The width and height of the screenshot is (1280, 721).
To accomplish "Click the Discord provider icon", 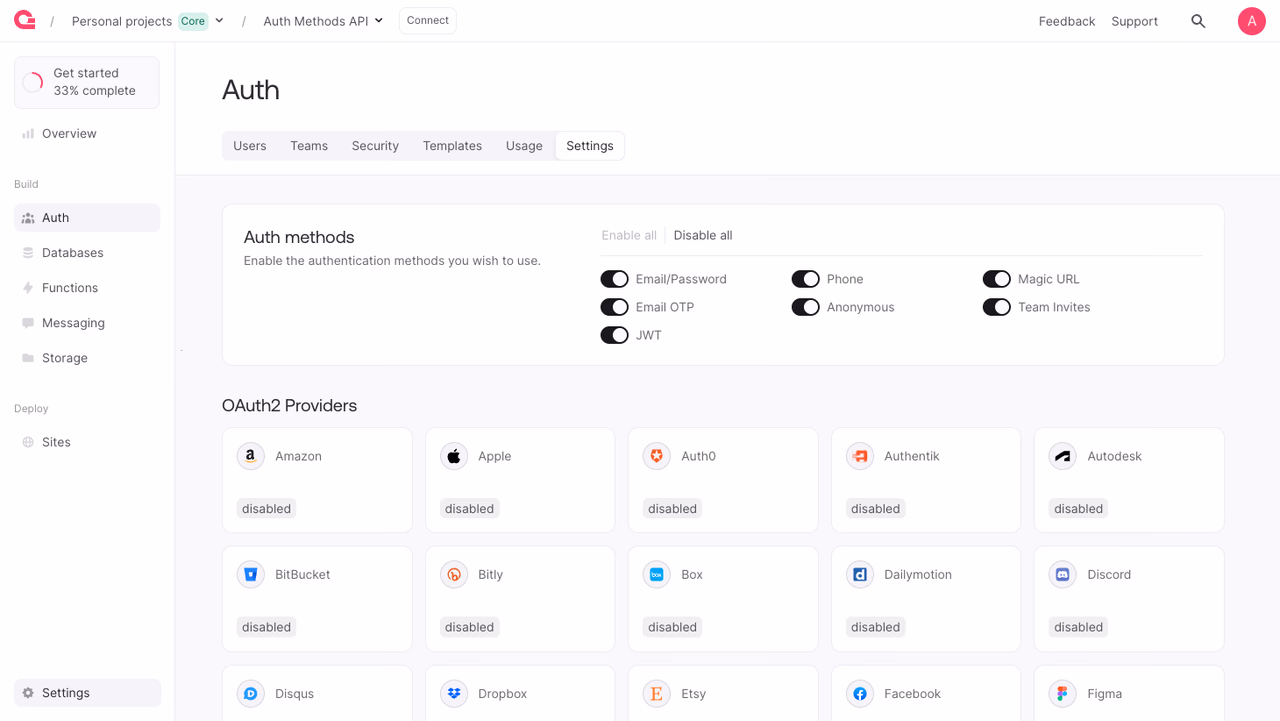I will click(x=1063, y=575).
